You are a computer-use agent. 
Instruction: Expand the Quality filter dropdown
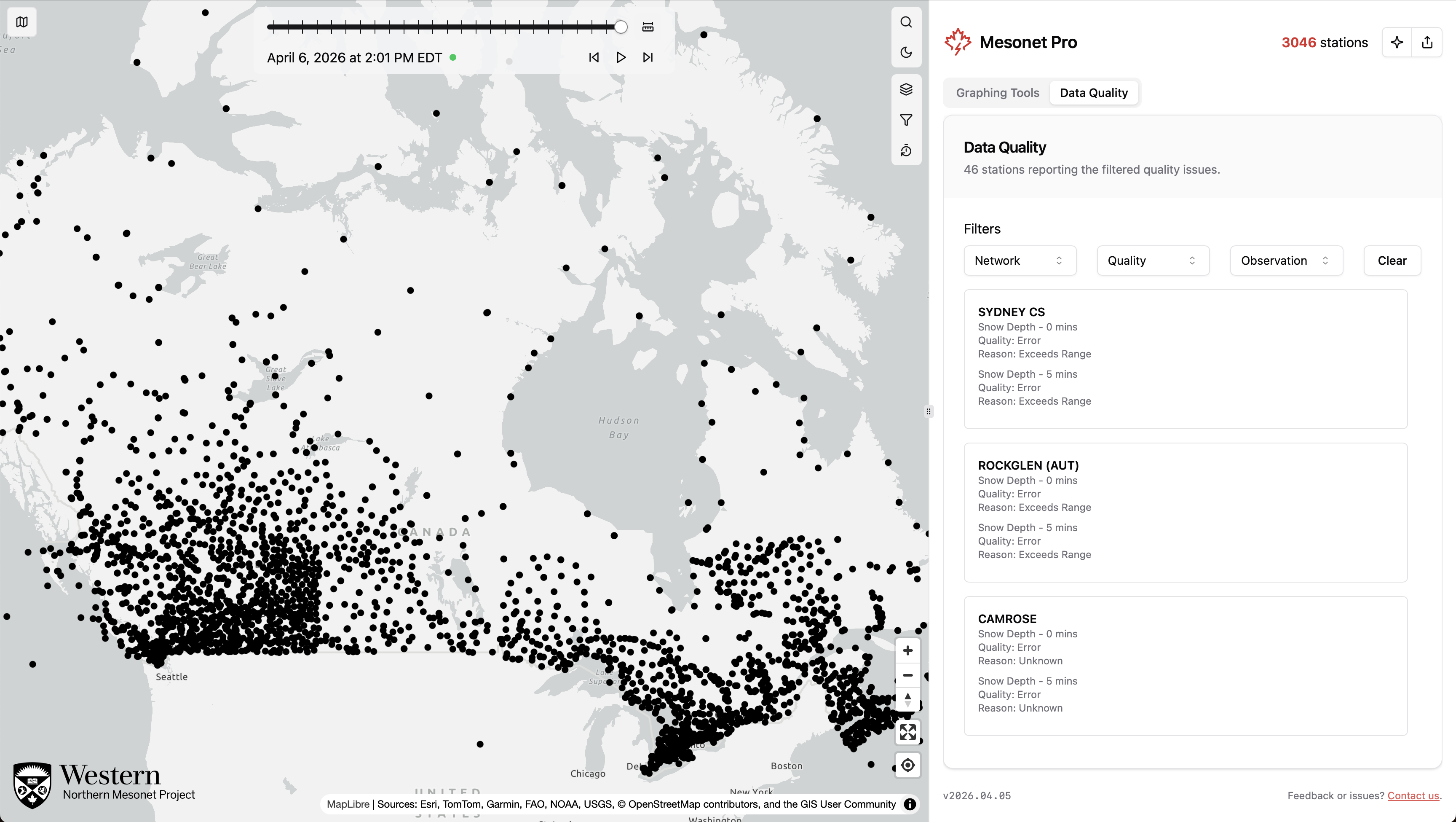coord(1153,261)
